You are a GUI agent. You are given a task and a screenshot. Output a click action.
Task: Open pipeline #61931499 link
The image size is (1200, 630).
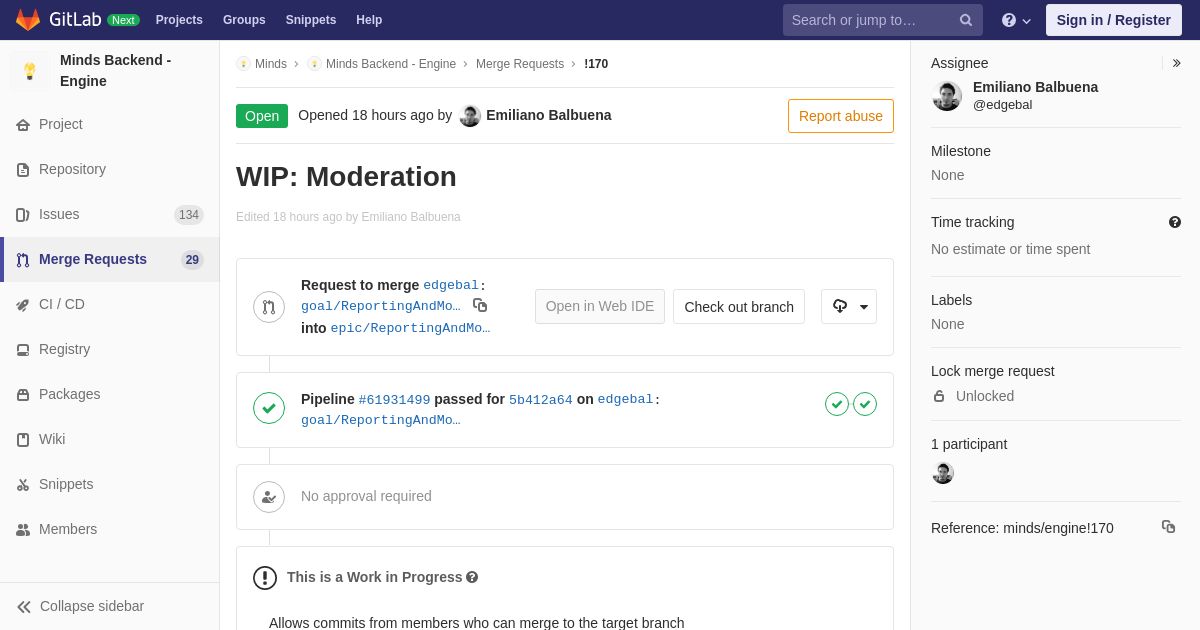[x=394, y=400]
